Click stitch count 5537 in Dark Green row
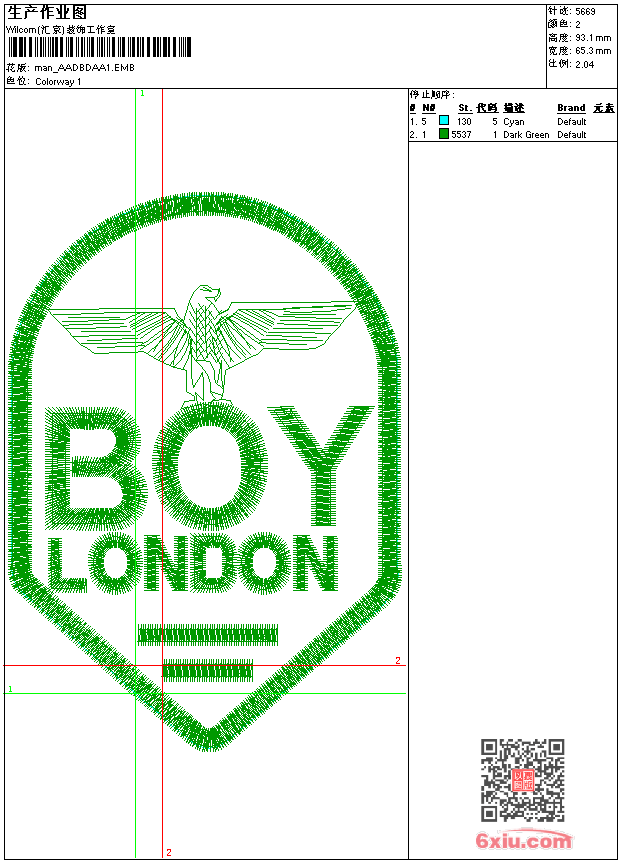This screenshot has width=620, height=860. pos(461,135)
